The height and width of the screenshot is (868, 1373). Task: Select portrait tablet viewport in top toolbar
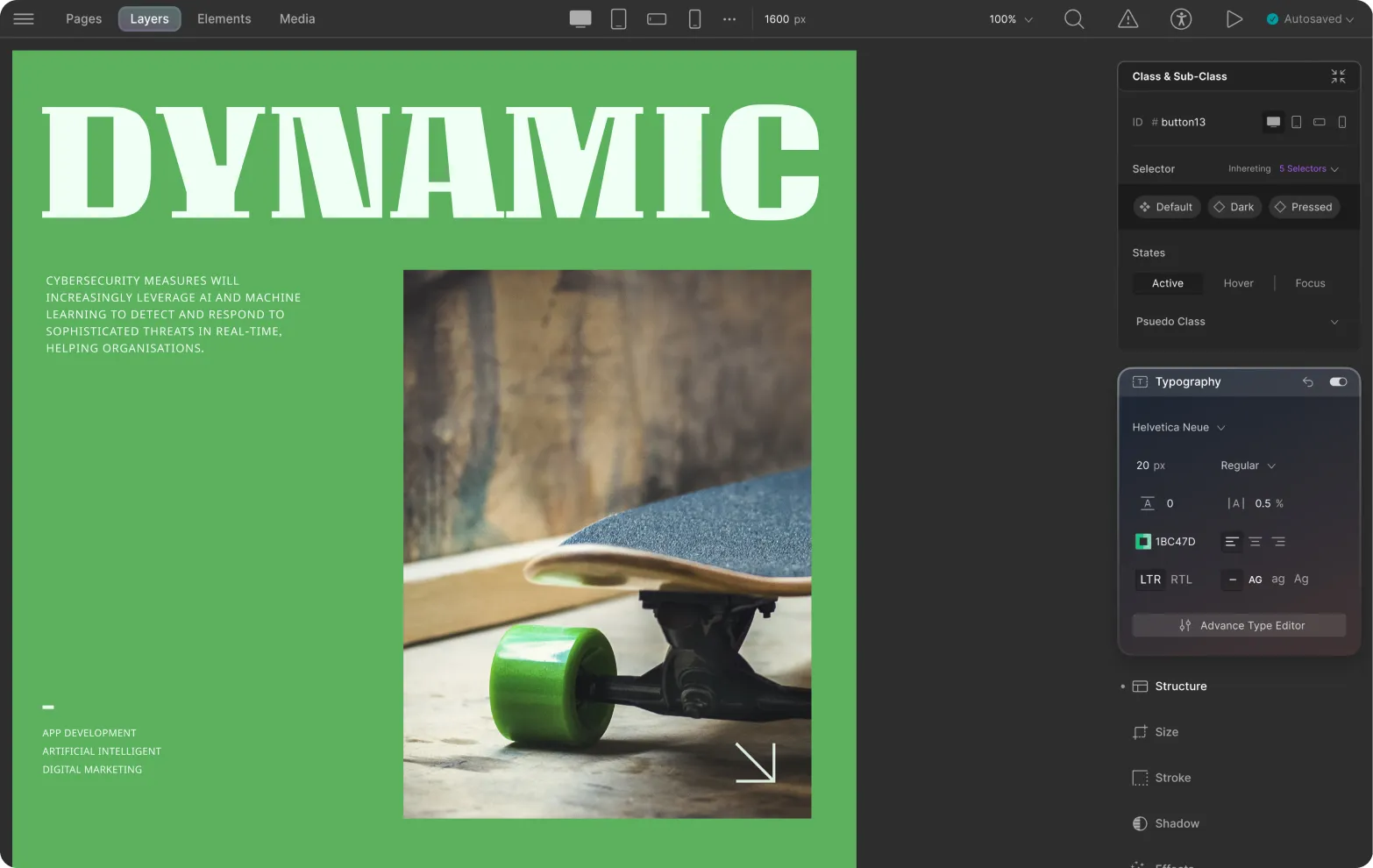point(619,18)
